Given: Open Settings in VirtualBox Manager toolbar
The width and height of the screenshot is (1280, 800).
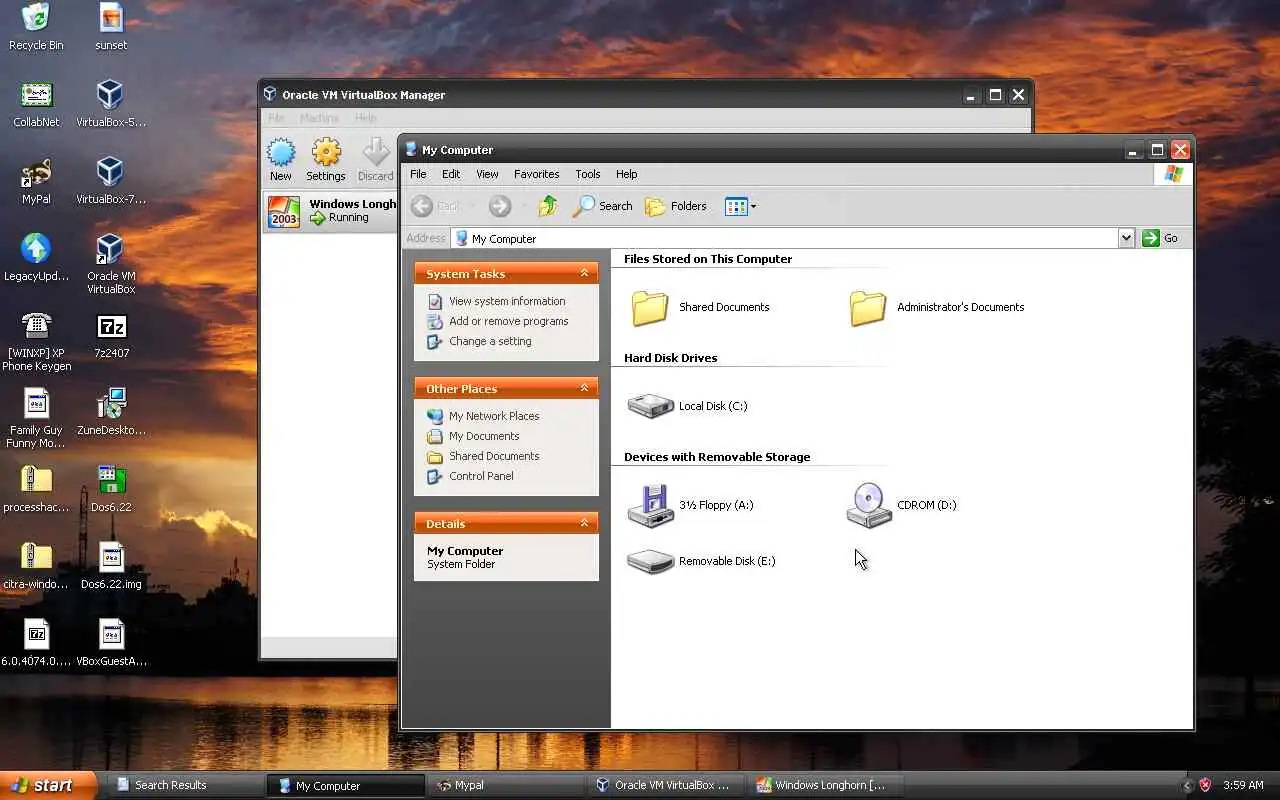Looking at the screenshot, I should point(326,160).
